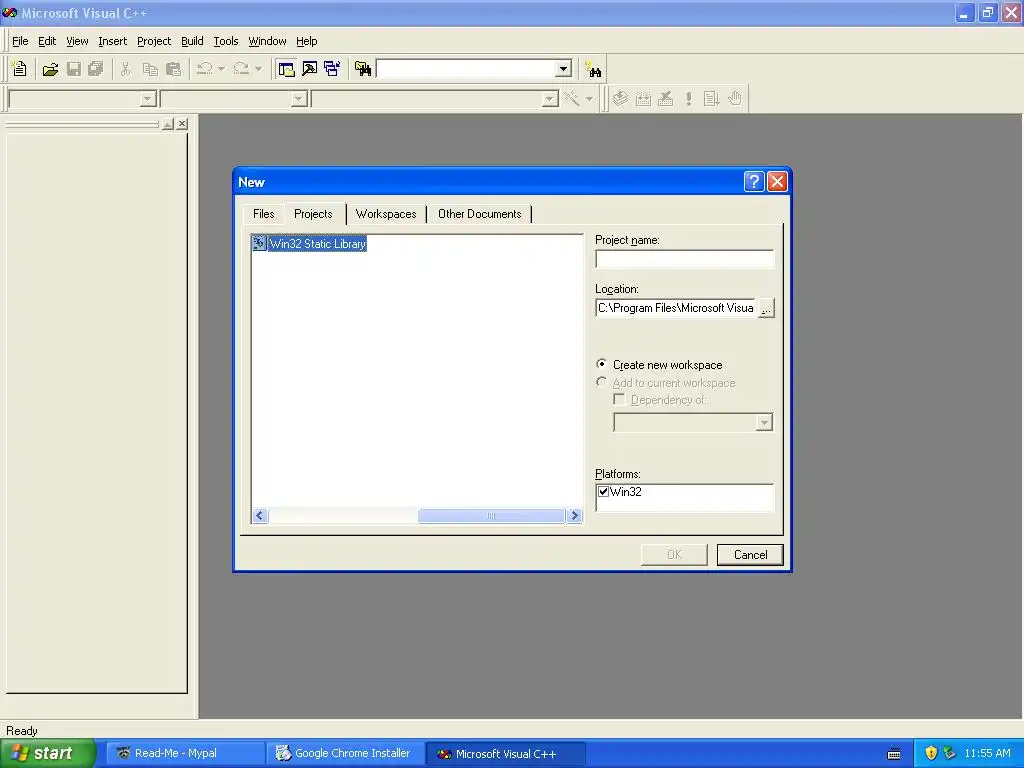Open the Edit menu
Viewport: 1024px width, 768px height.
tap(47, 41)
